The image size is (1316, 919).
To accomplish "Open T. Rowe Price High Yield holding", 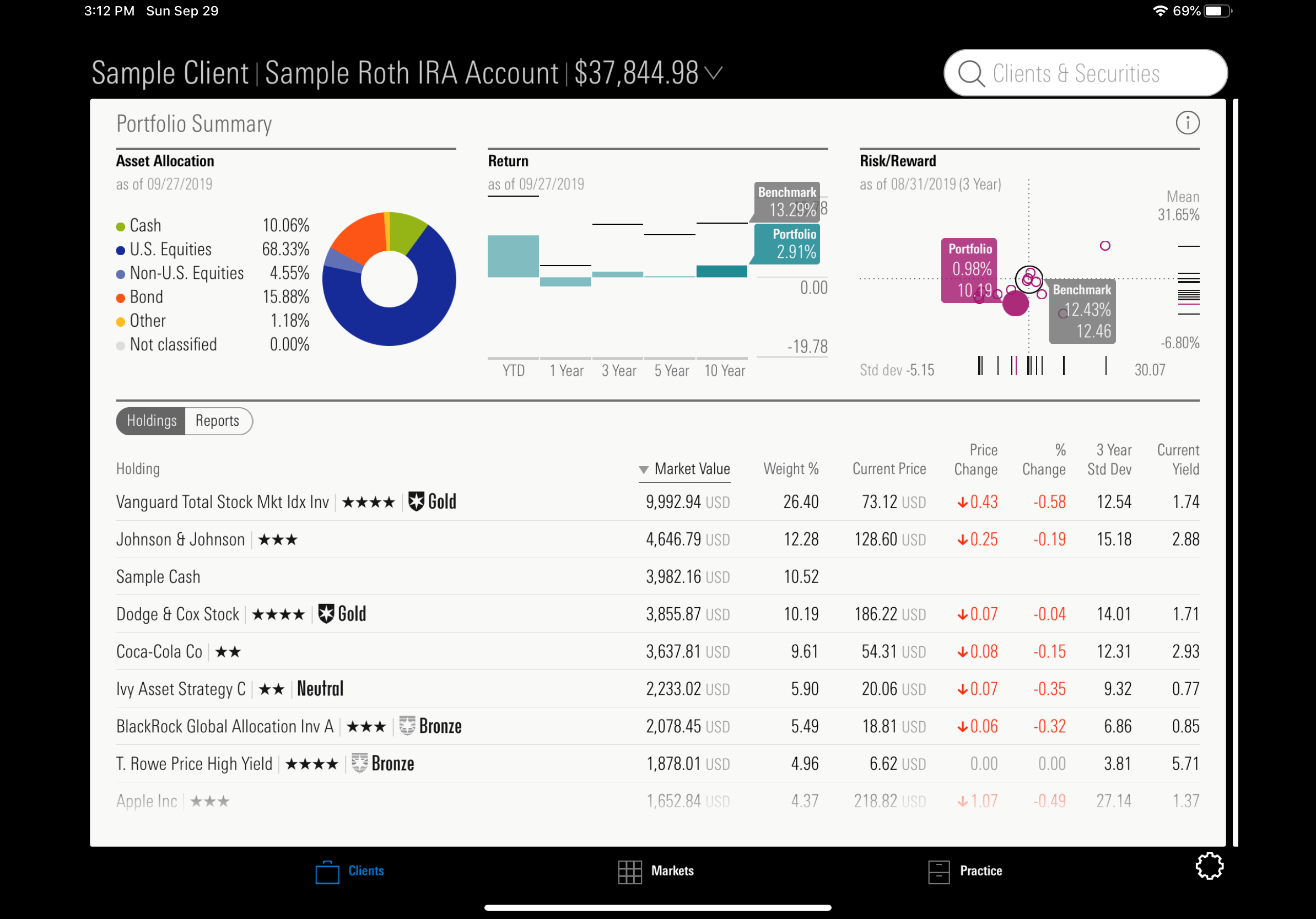I will [x=195, y=764].
